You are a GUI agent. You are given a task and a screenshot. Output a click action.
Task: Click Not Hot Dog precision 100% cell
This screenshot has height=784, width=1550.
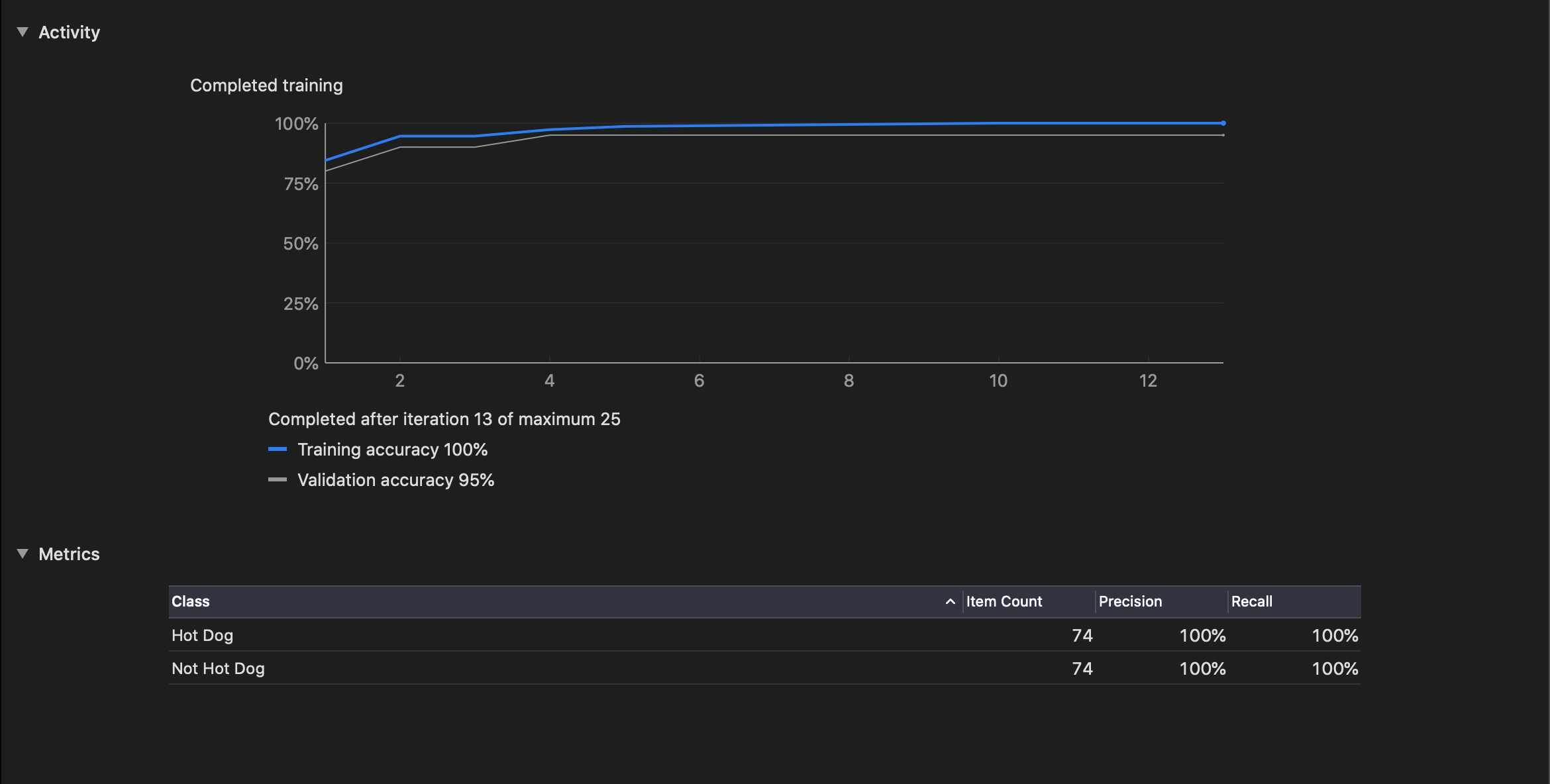point(1202,668)
